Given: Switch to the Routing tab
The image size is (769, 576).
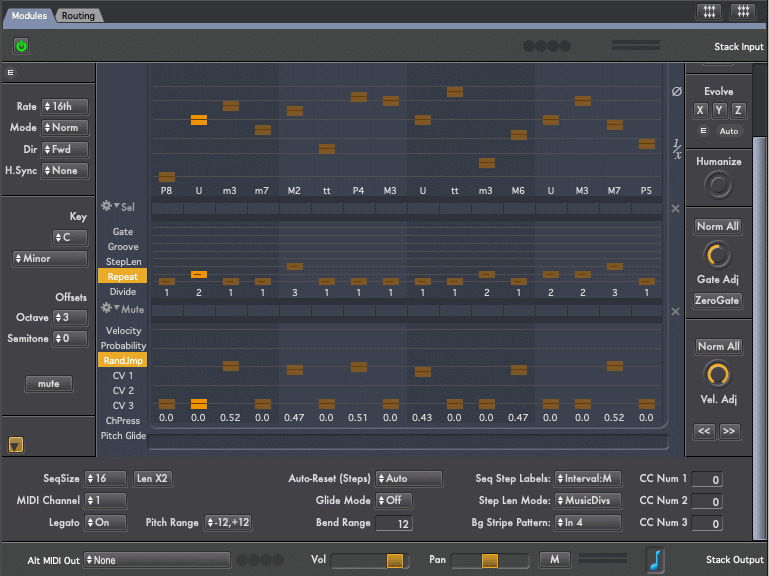Looking at the screenshot, I should tap(78, 16).
